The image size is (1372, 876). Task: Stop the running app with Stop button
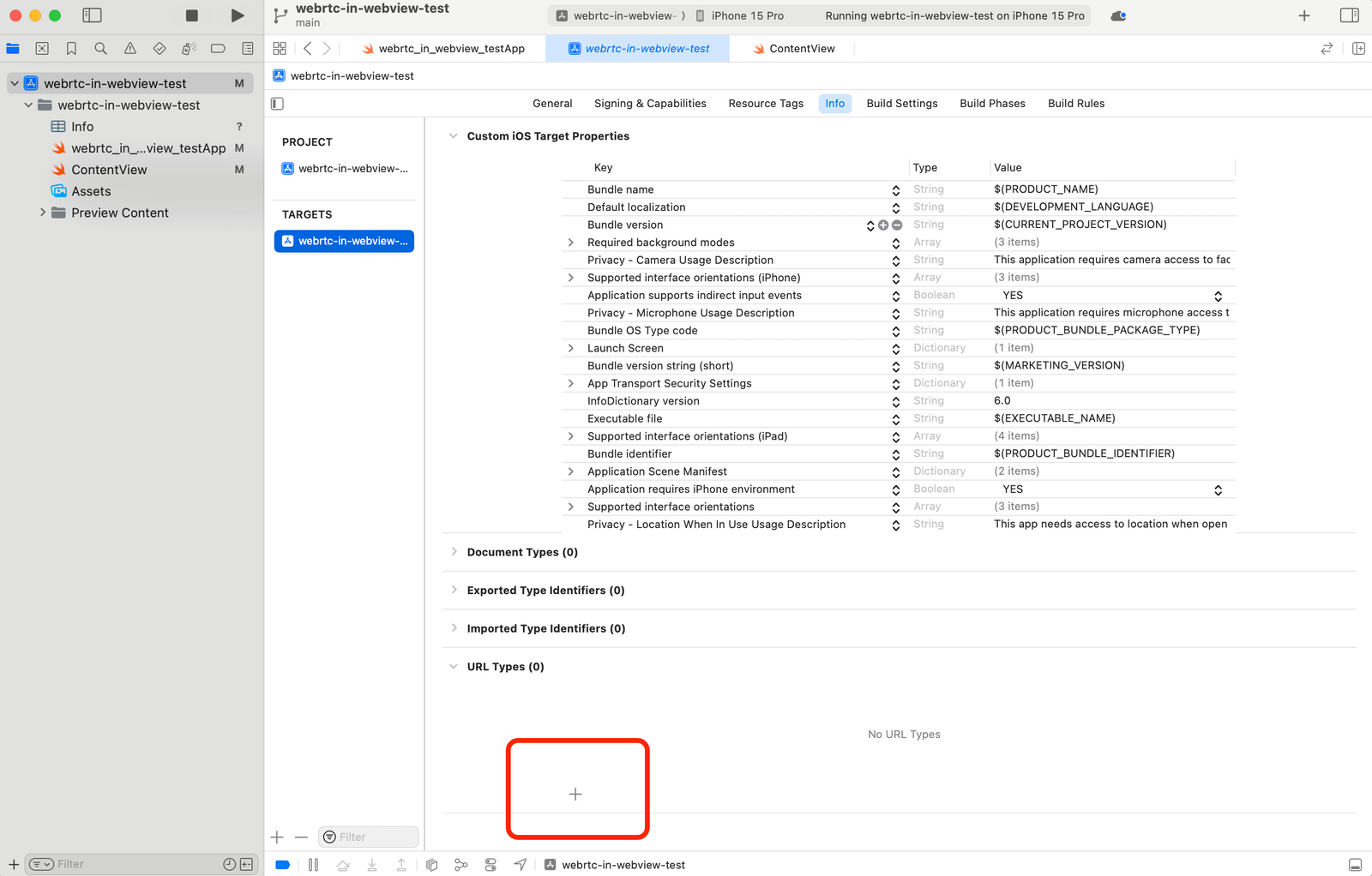pos(192,15)
